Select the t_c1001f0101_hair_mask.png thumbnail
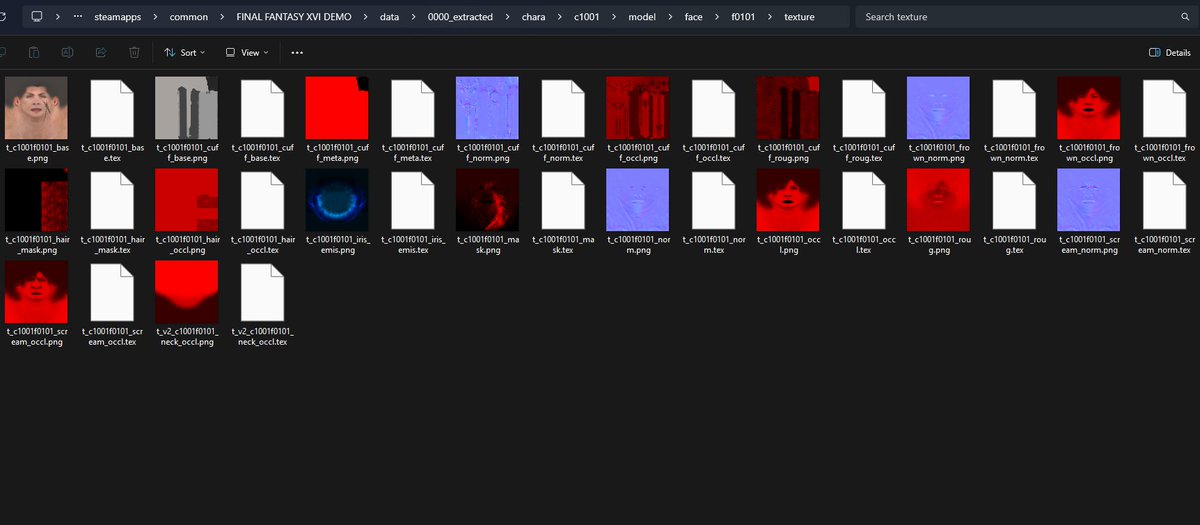Screen dimensions: 1200x525 (36, 200)
